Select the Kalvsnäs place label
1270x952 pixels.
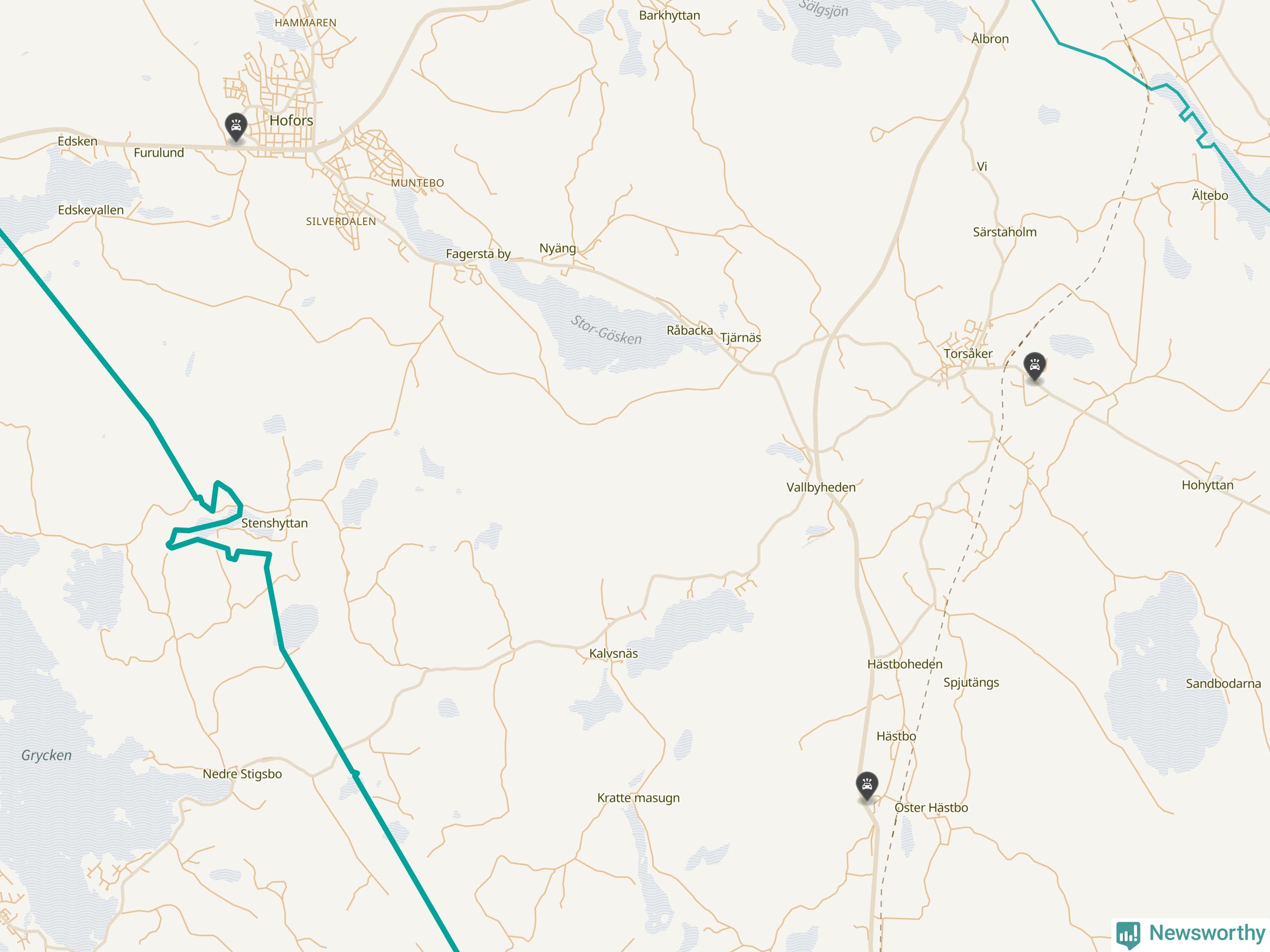pos(613,653)
